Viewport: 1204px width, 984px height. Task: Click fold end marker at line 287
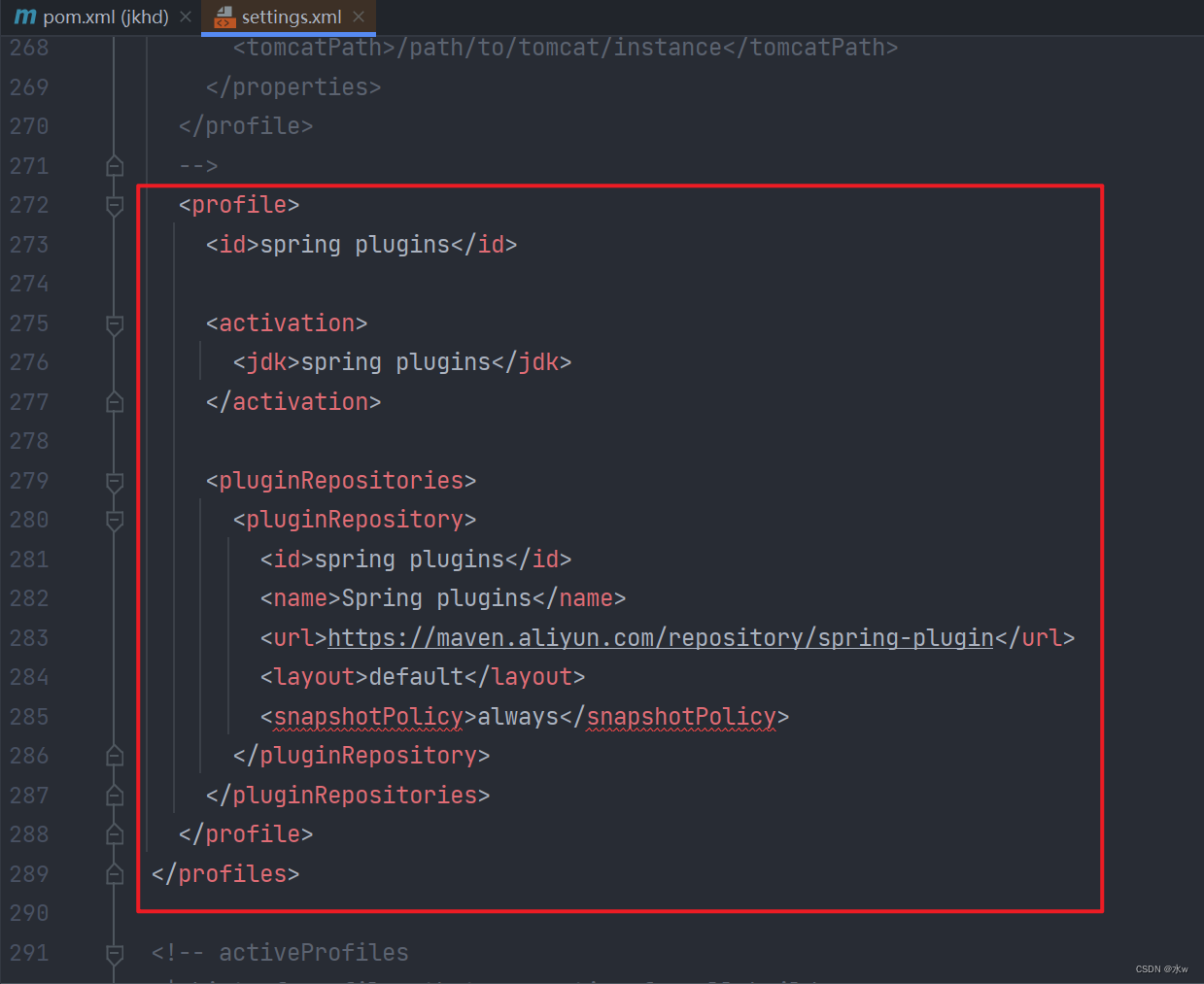coord(115,796)
